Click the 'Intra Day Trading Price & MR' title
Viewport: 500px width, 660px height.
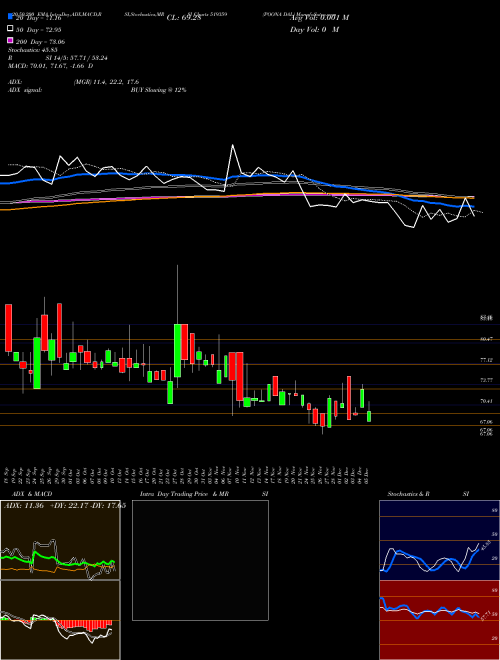[184, 494]
